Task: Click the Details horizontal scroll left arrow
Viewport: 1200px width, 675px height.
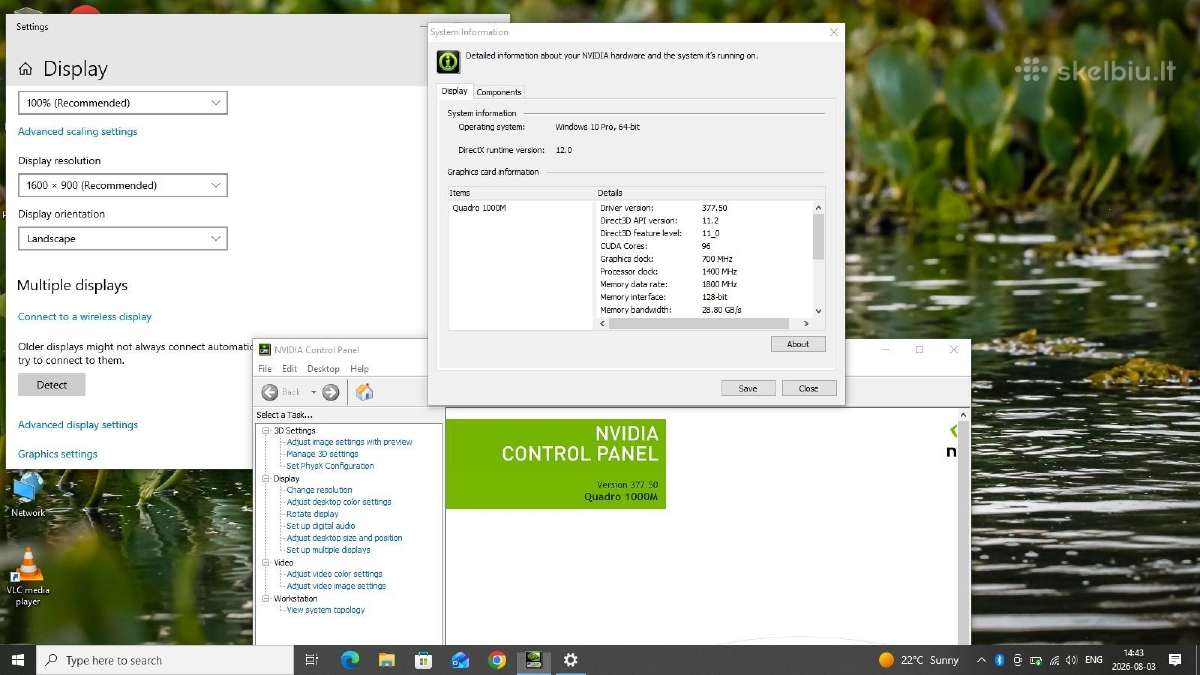Action: coord(604,324)
